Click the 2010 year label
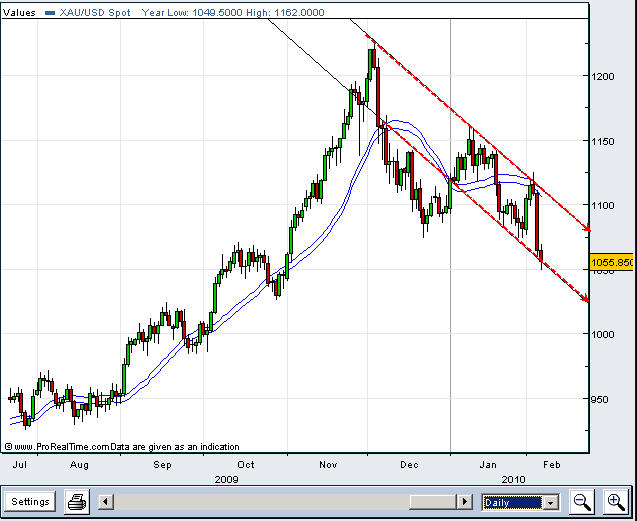 (513, 480)
